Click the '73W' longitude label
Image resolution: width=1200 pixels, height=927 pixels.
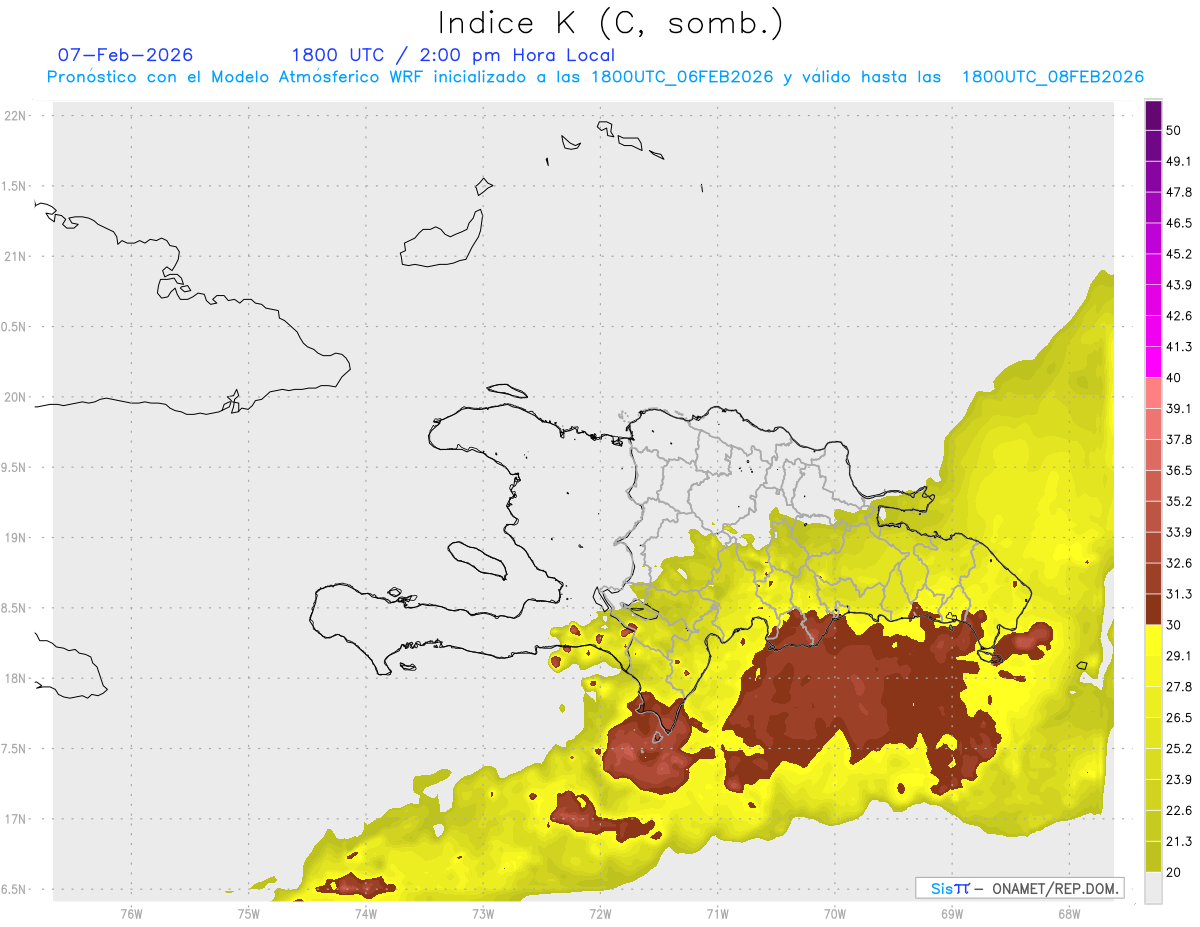point(483,913)
